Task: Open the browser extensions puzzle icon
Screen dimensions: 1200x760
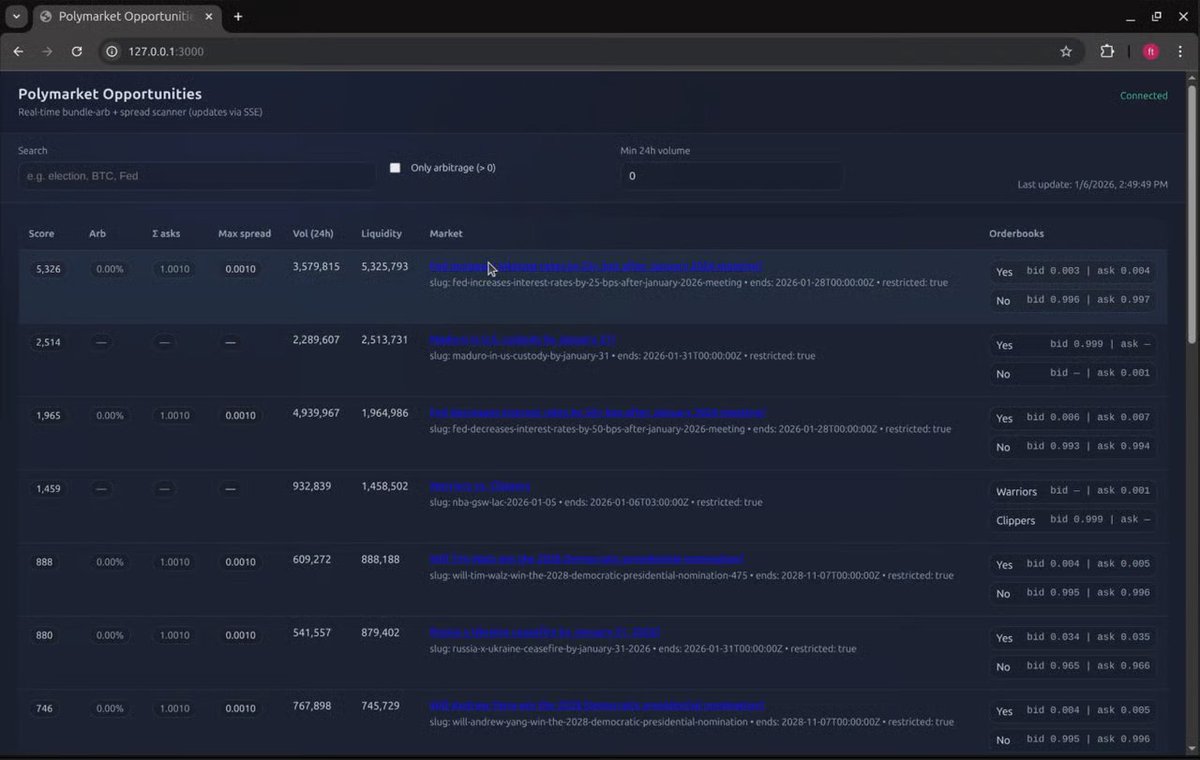Action: 1107,51
